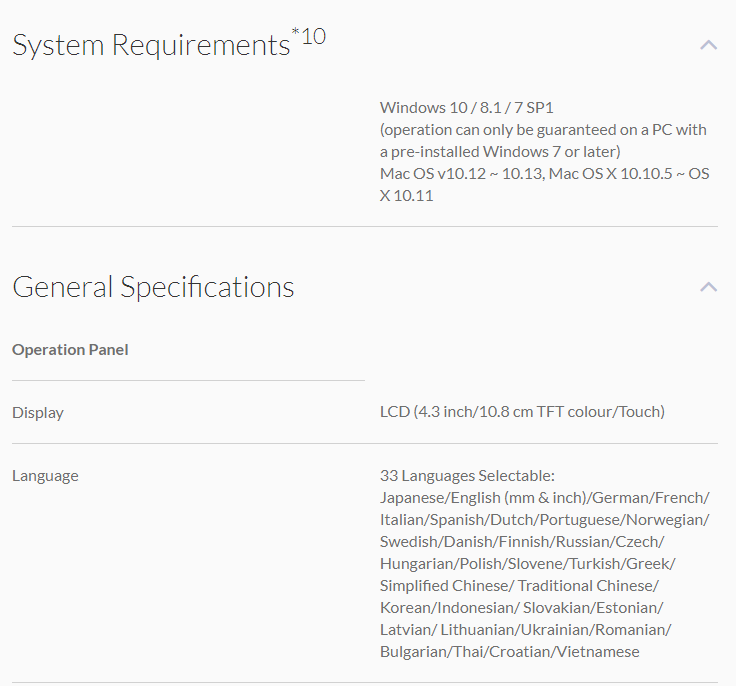Click the Language row label
The width and height of the screenshot is (736, 686).
coord(45,476)
